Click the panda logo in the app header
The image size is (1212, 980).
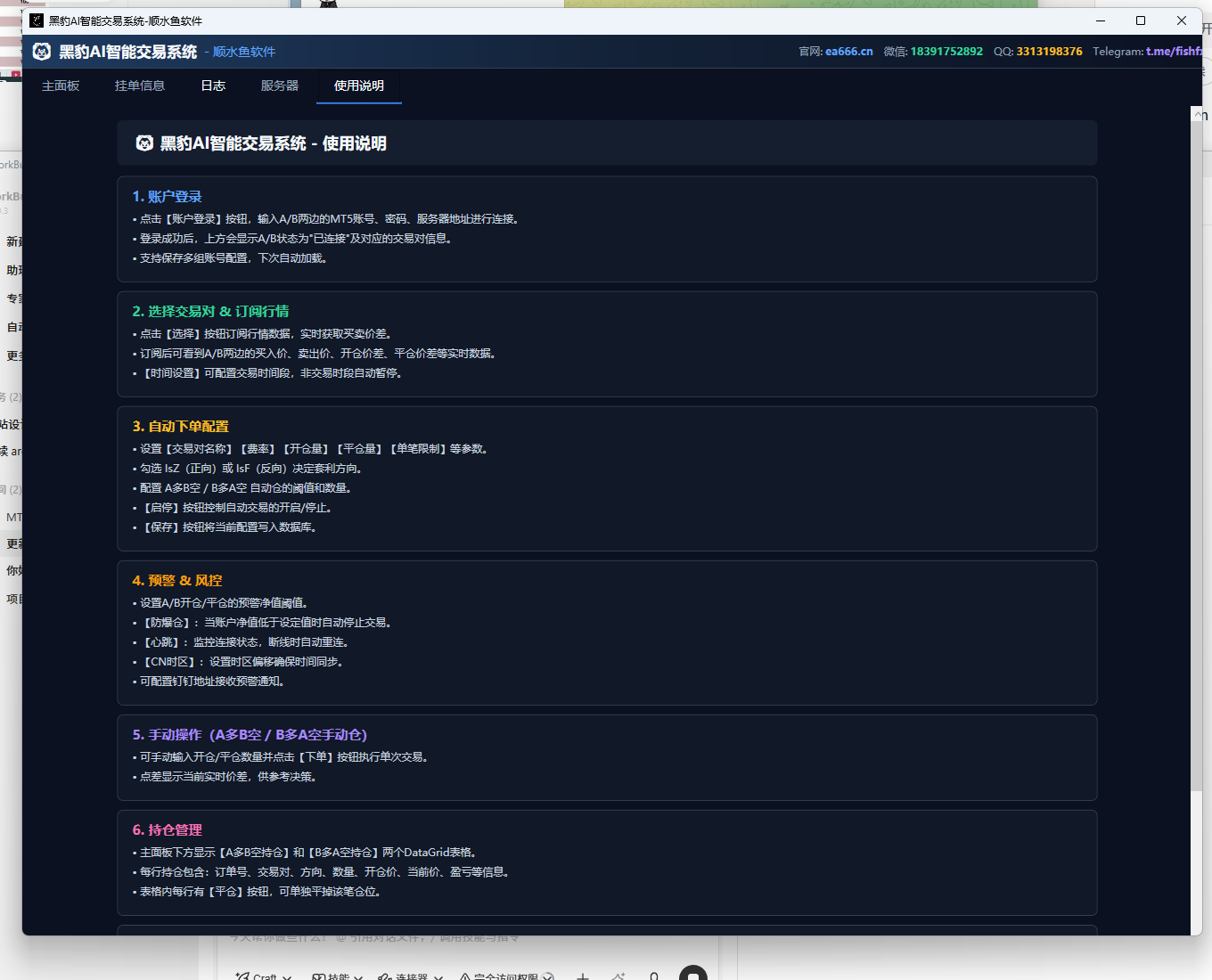point(42,52)
